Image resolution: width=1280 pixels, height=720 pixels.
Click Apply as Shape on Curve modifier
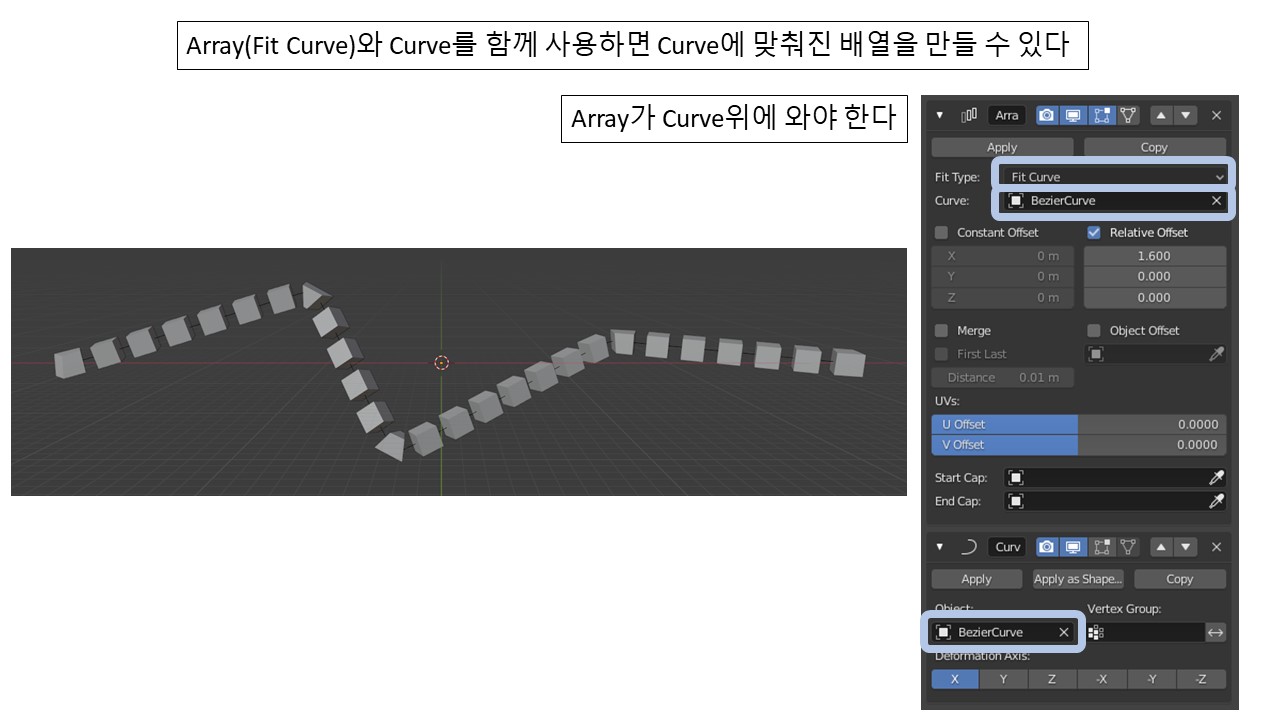[1077, 578]
